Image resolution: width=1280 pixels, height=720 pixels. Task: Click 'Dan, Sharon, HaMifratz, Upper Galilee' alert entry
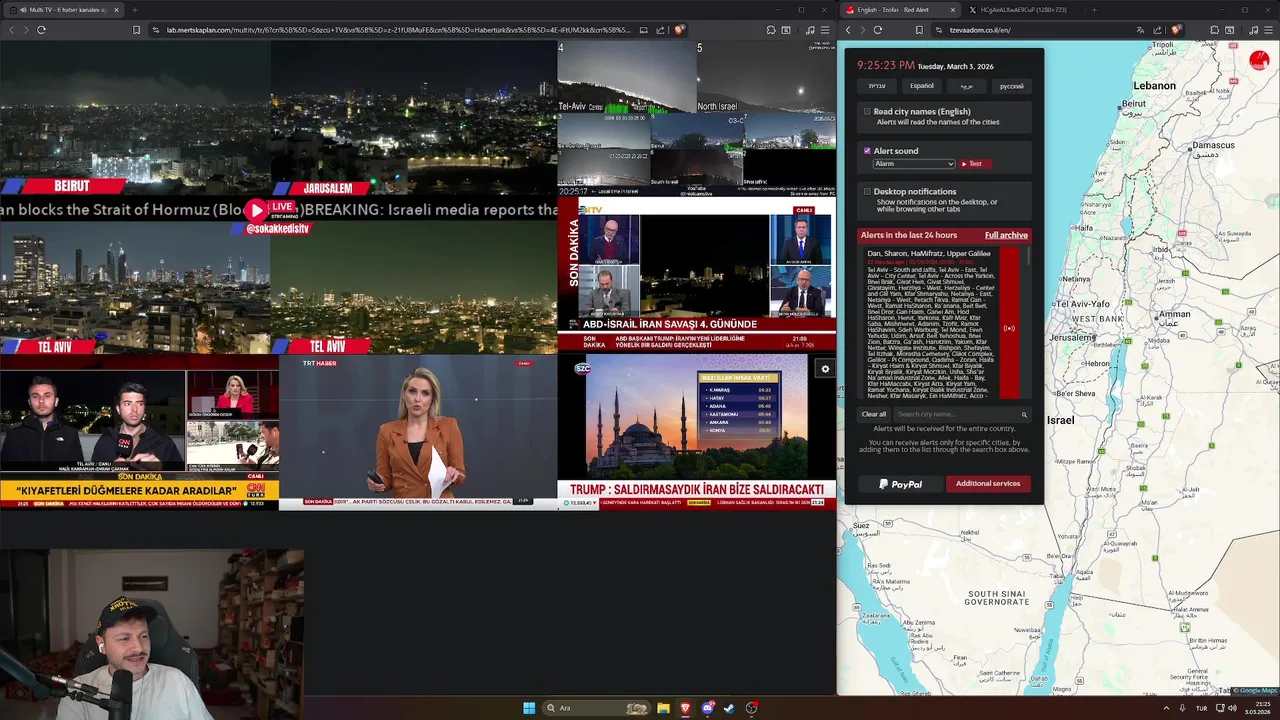[929, 254]
